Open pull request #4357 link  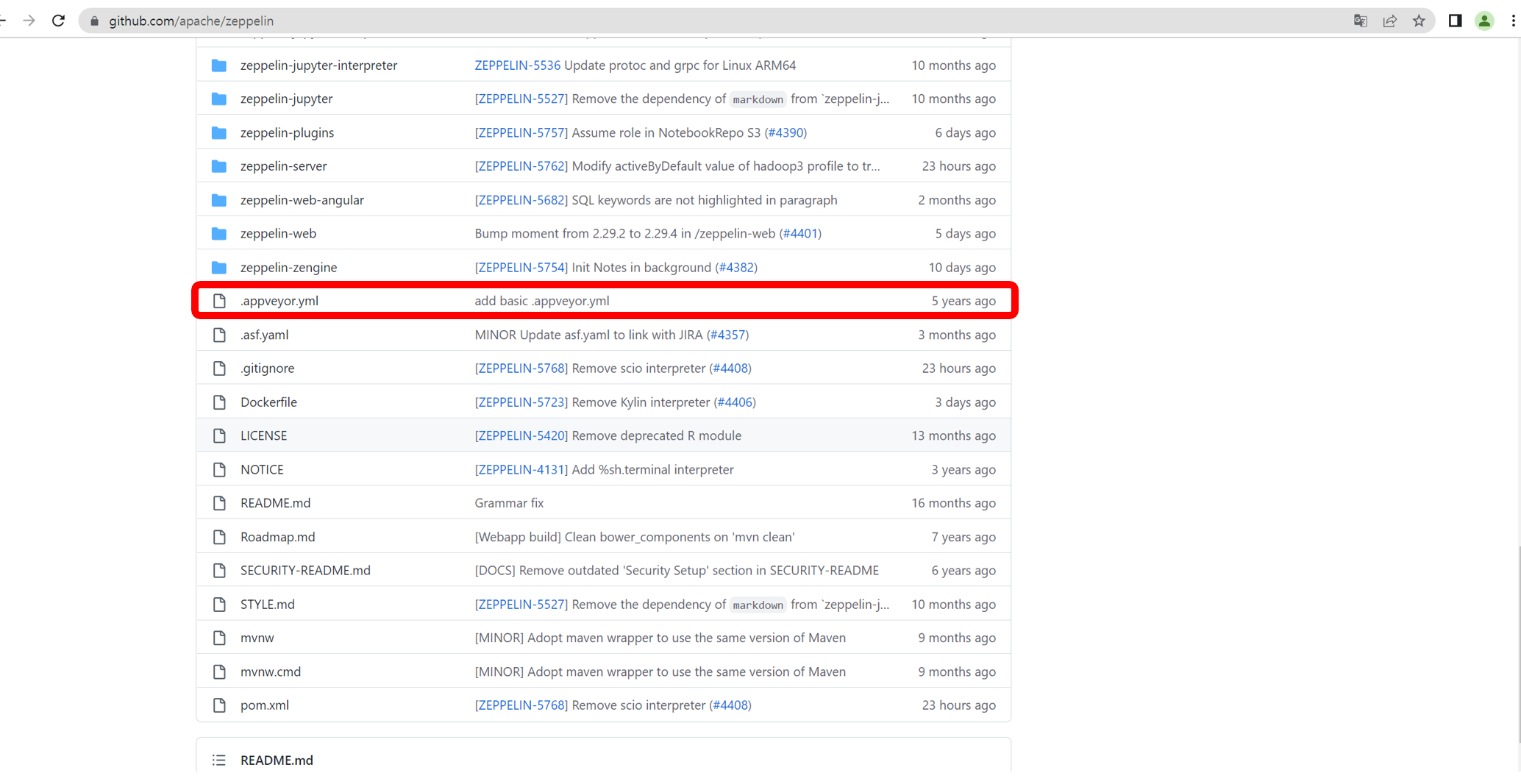(727, 335)
